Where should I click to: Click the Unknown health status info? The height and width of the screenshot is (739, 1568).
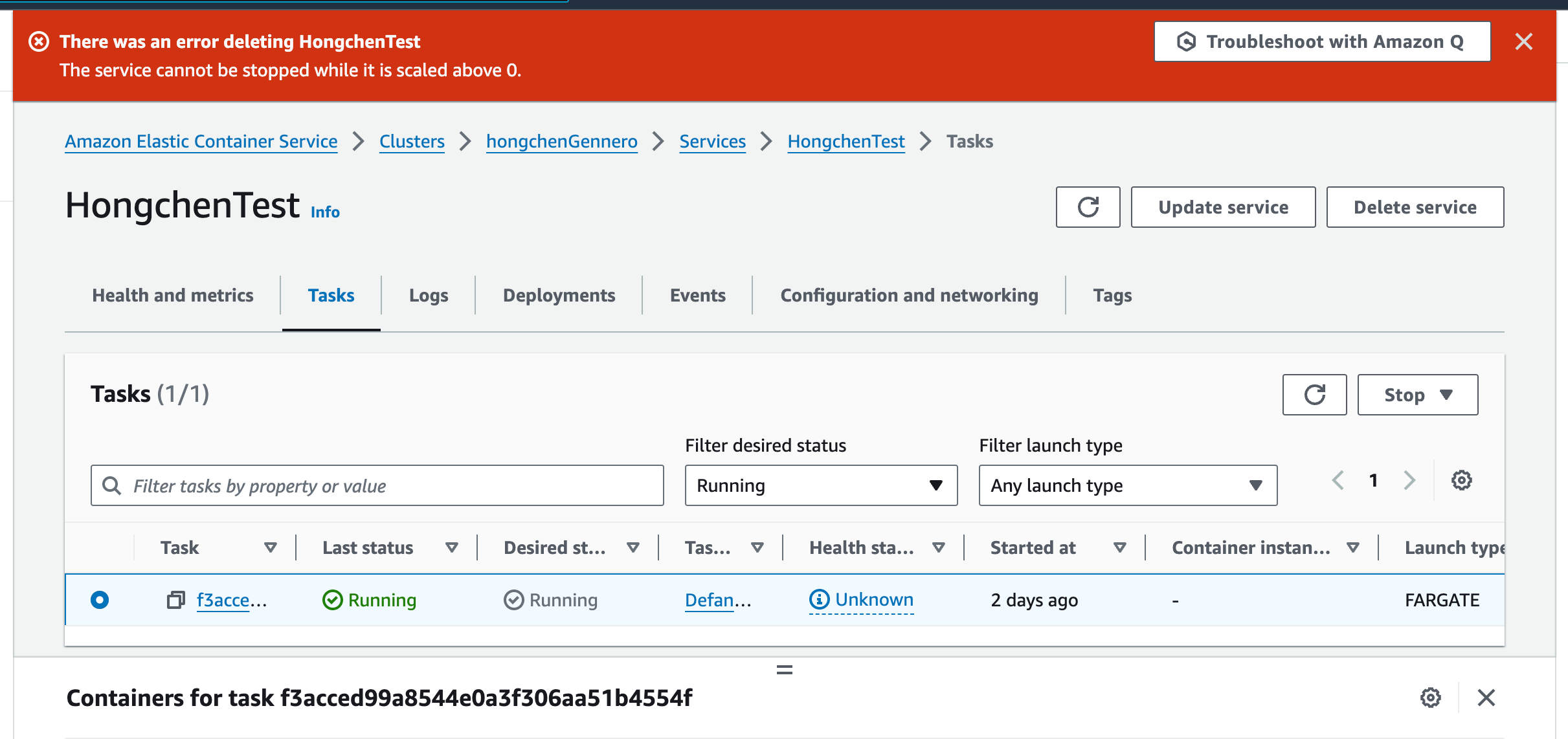[862, 600]
